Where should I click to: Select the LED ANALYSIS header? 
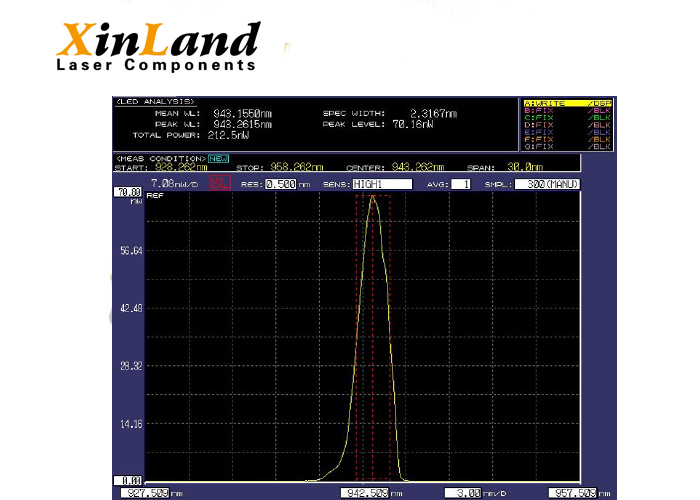pos(155,102)
